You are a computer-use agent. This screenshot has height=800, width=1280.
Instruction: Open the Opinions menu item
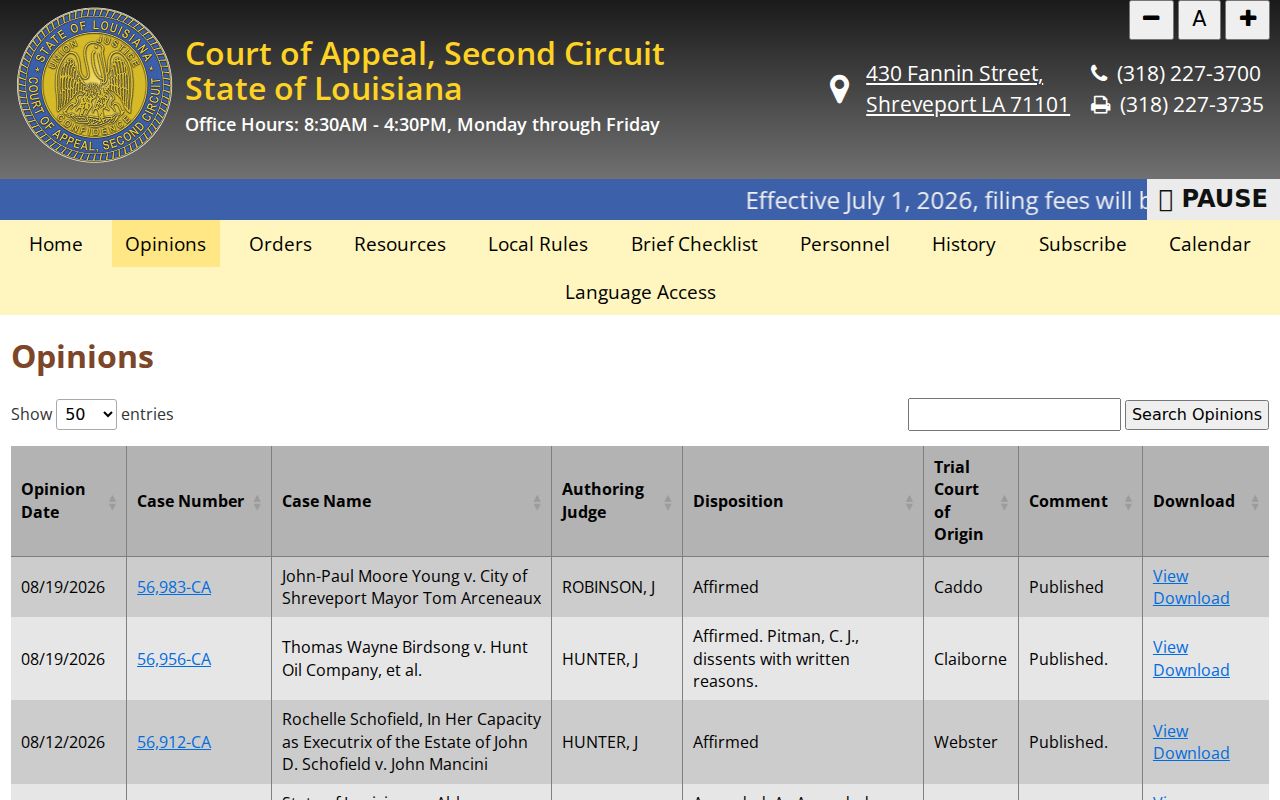[x=166, y=244]
